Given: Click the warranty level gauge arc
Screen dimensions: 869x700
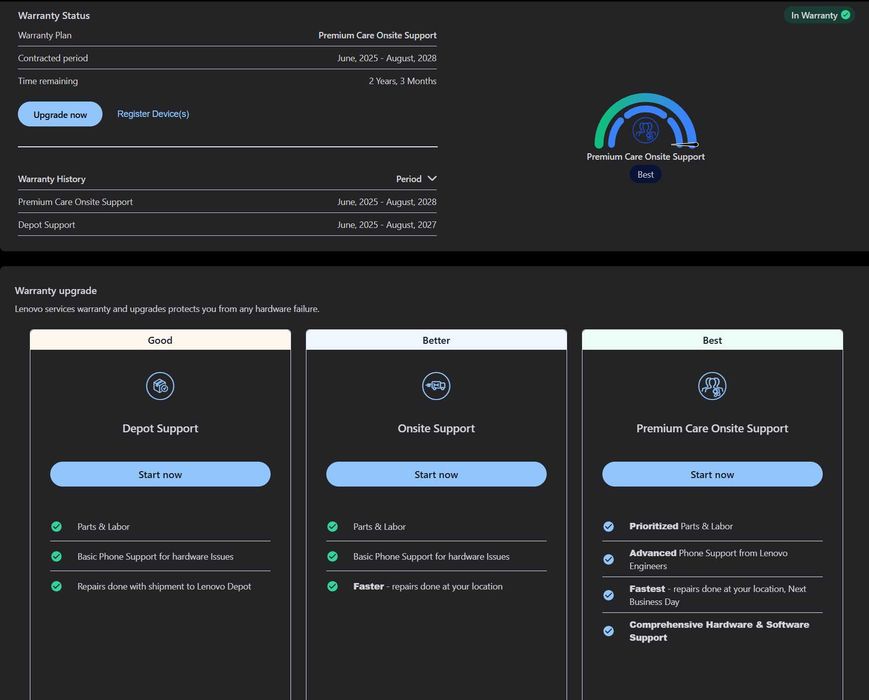Looking at the screenshot, I should coord(646,120).
